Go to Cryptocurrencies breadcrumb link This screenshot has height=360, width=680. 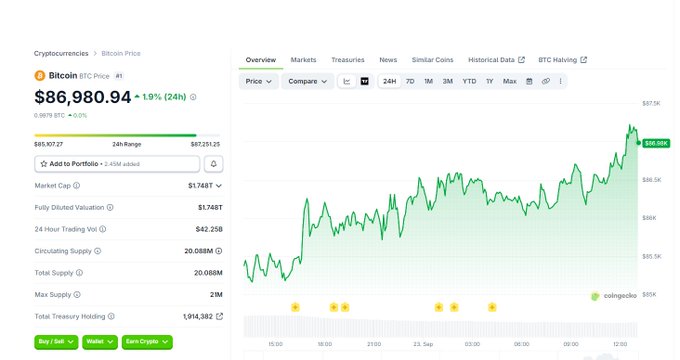(x=61, y=53)
